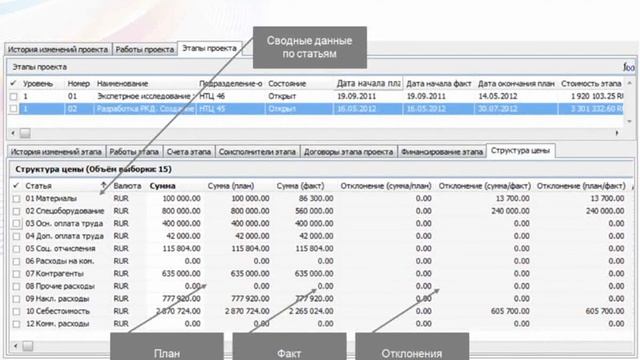
Task: Check the 09 Накл. расходы checkbox
Action: (x=16, y=299)
